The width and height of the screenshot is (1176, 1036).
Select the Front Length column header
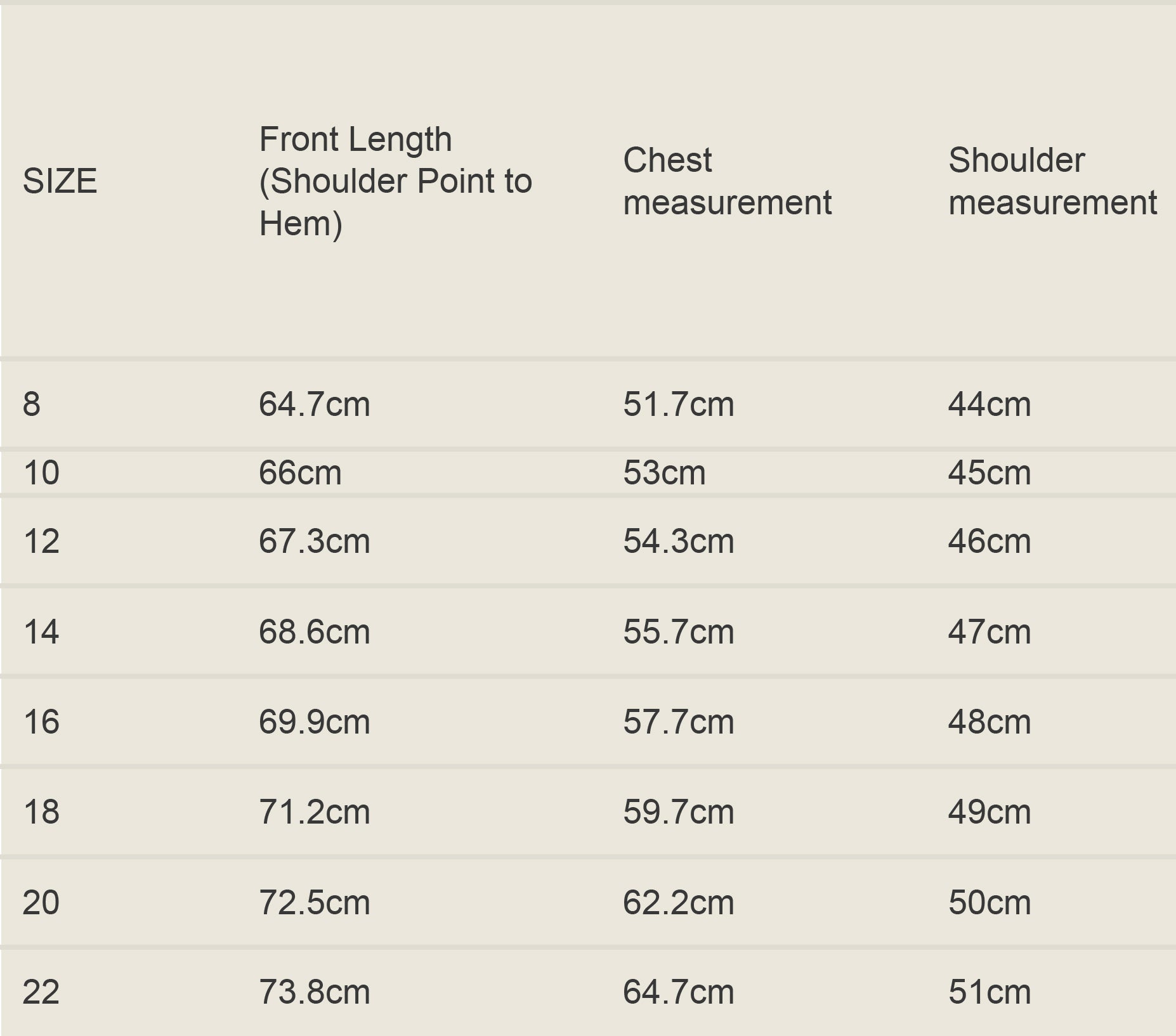[396, 181]
